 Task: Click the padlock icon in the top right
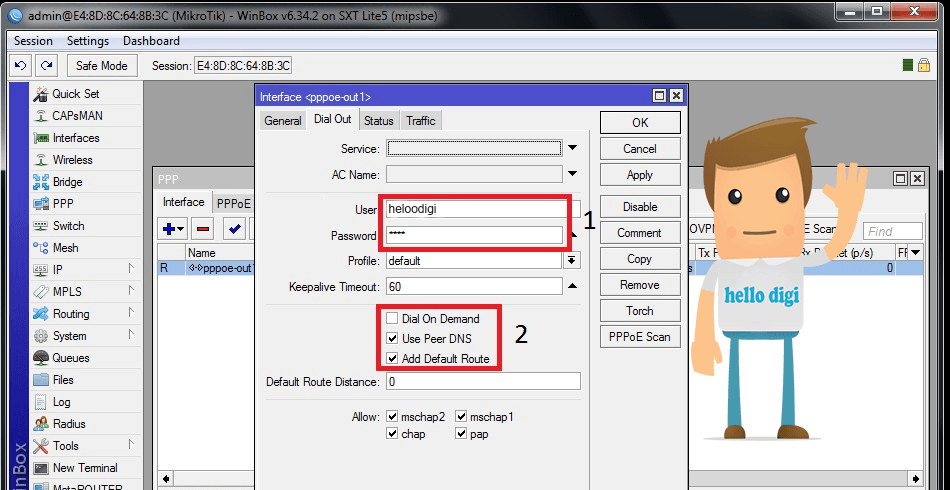pos(923,65)
